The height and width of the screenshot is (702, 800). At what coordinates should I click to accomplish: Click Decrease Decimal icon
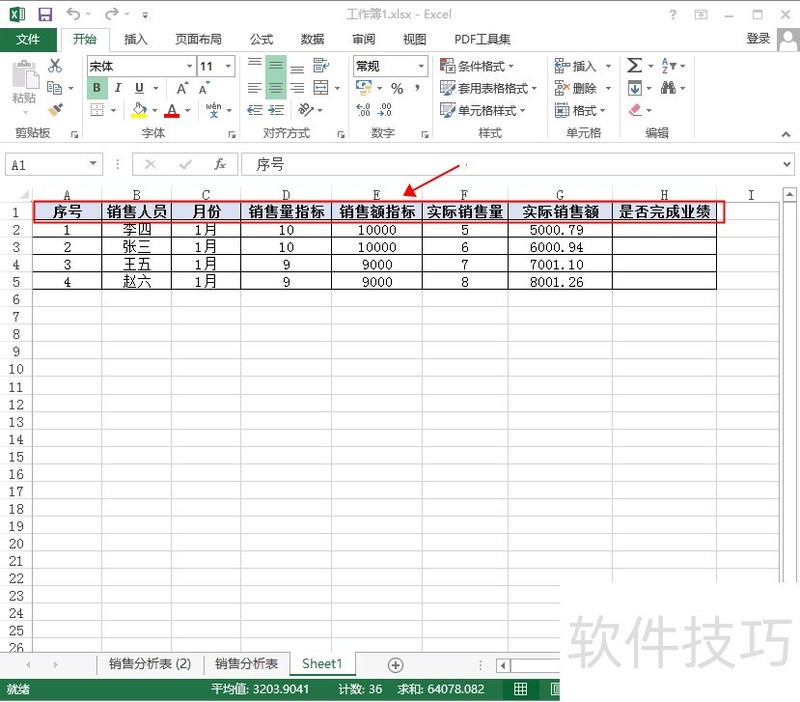pyautogui.click(x=385, y=110)
